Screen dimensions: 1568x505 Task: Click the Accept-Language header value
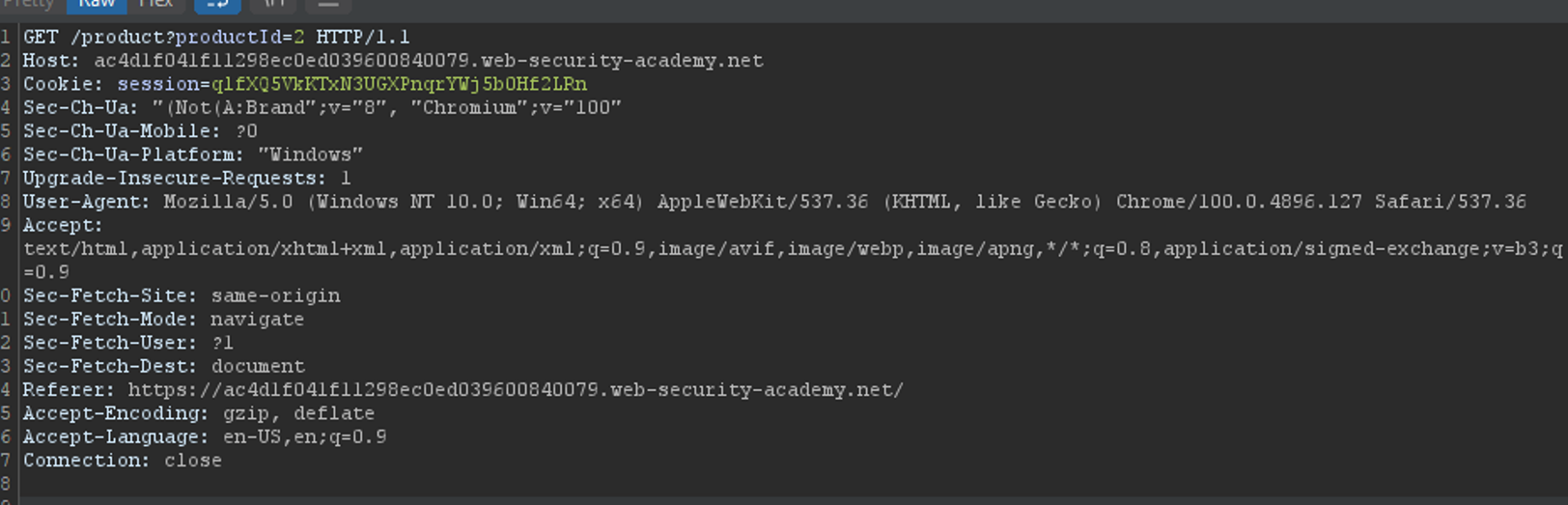coord(304,437)
